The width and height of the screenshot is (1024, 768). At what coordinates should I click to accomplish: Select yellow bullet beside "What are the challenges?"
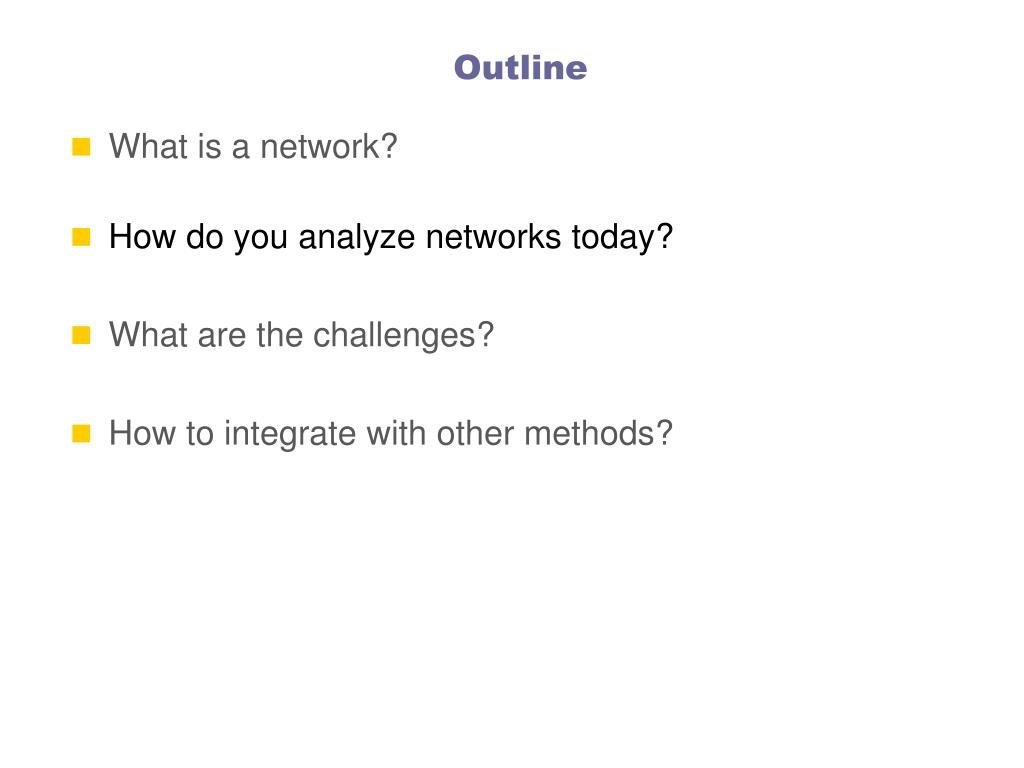[81, 335]
